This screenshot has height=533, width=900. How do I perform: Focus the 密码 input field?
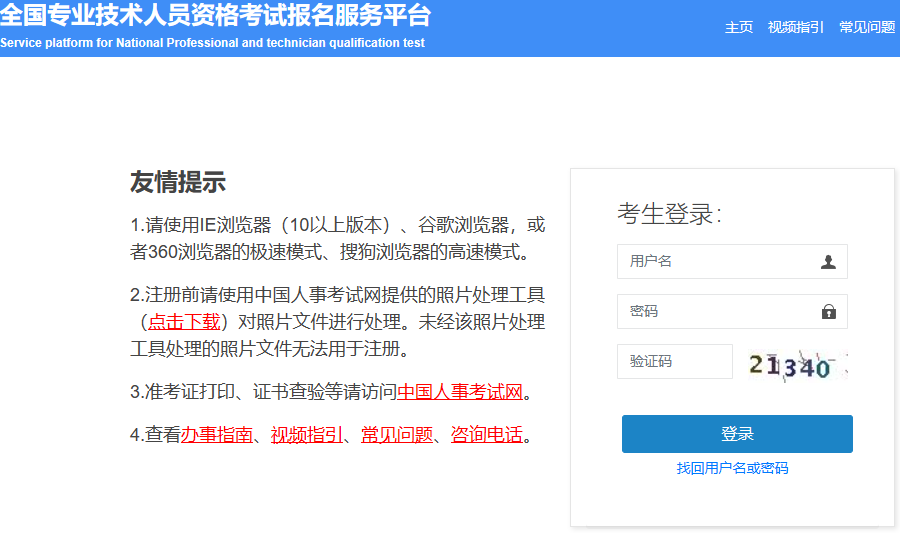720,312
